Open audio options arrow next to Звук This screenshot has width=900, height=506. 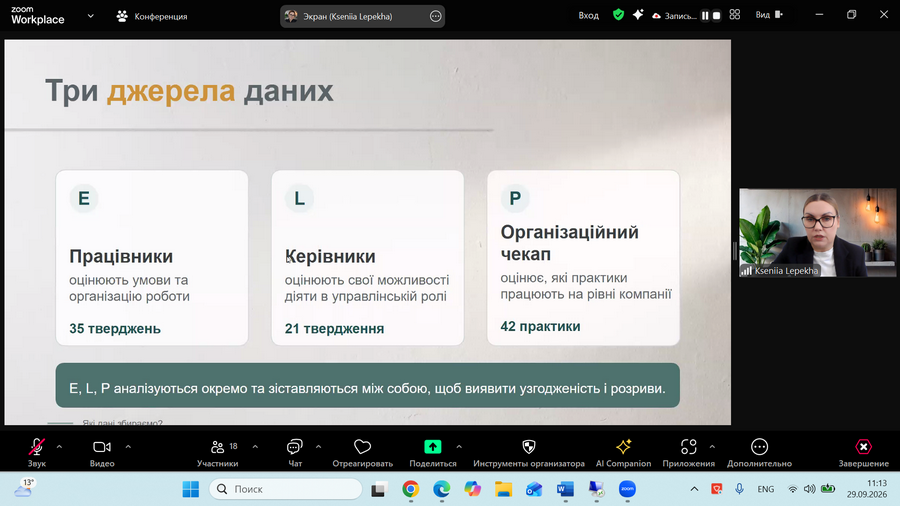pos(59,446)
